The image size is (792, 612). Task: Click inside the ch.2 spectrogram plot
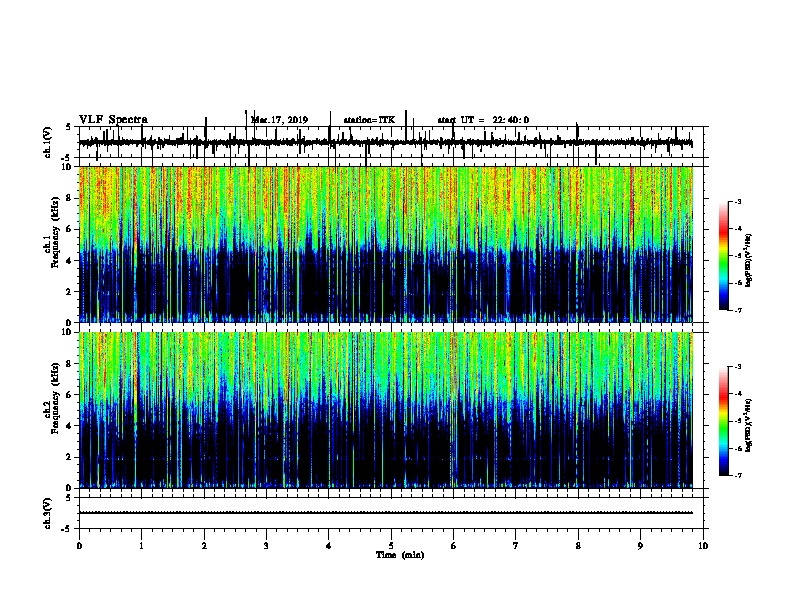point(385,410)
